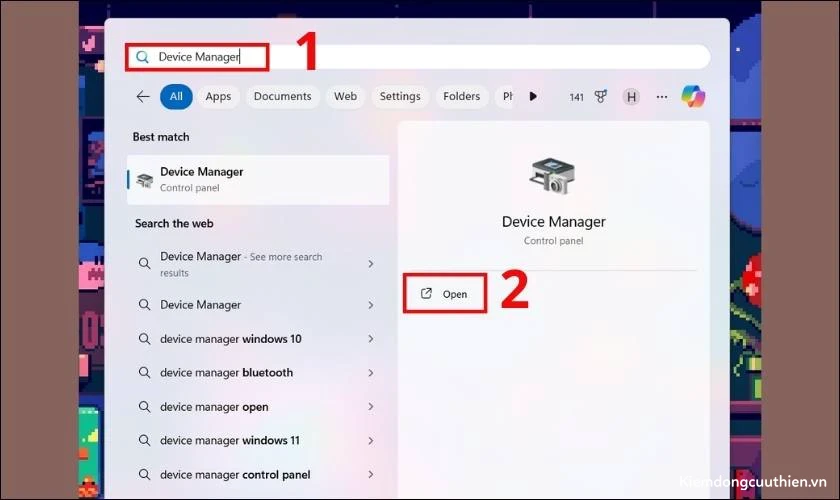This screenshot has width=840, height=500.
Task: Expand chevron for 'See more search results' row
Action: coord(371,264)
